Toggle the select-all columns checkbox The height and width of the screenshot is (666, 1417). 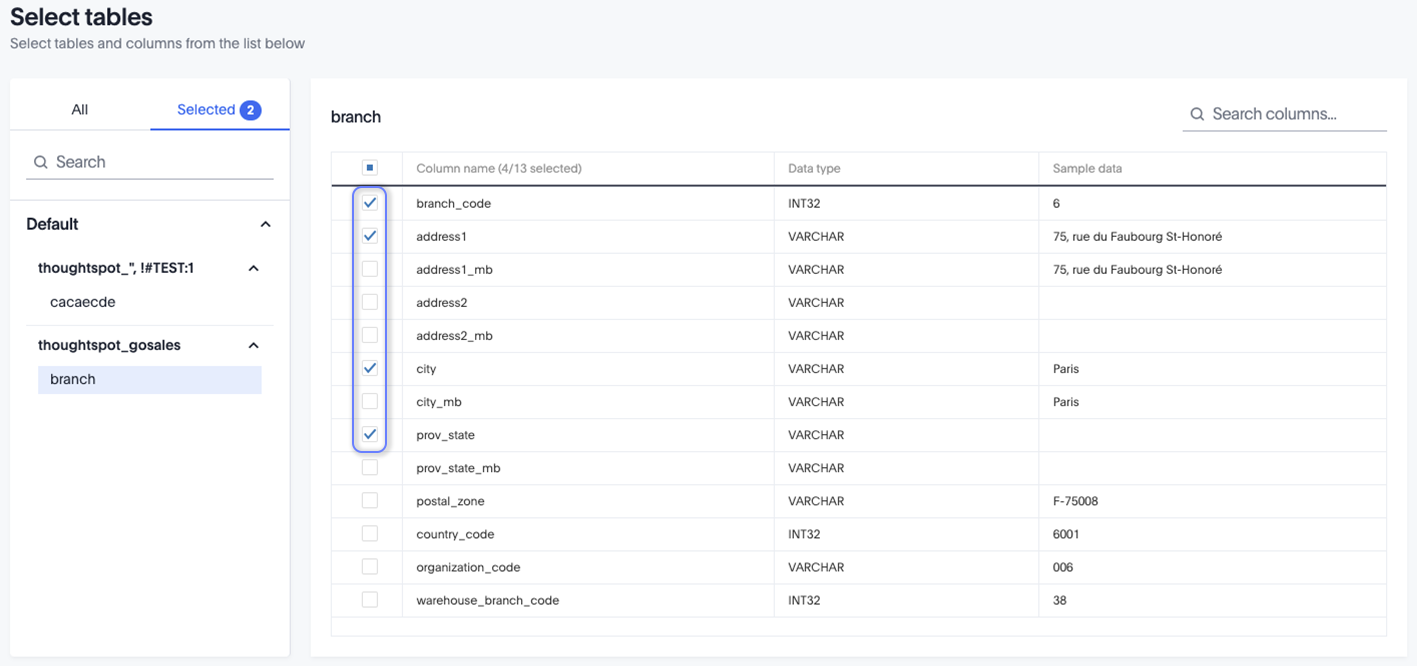(370, 168)
